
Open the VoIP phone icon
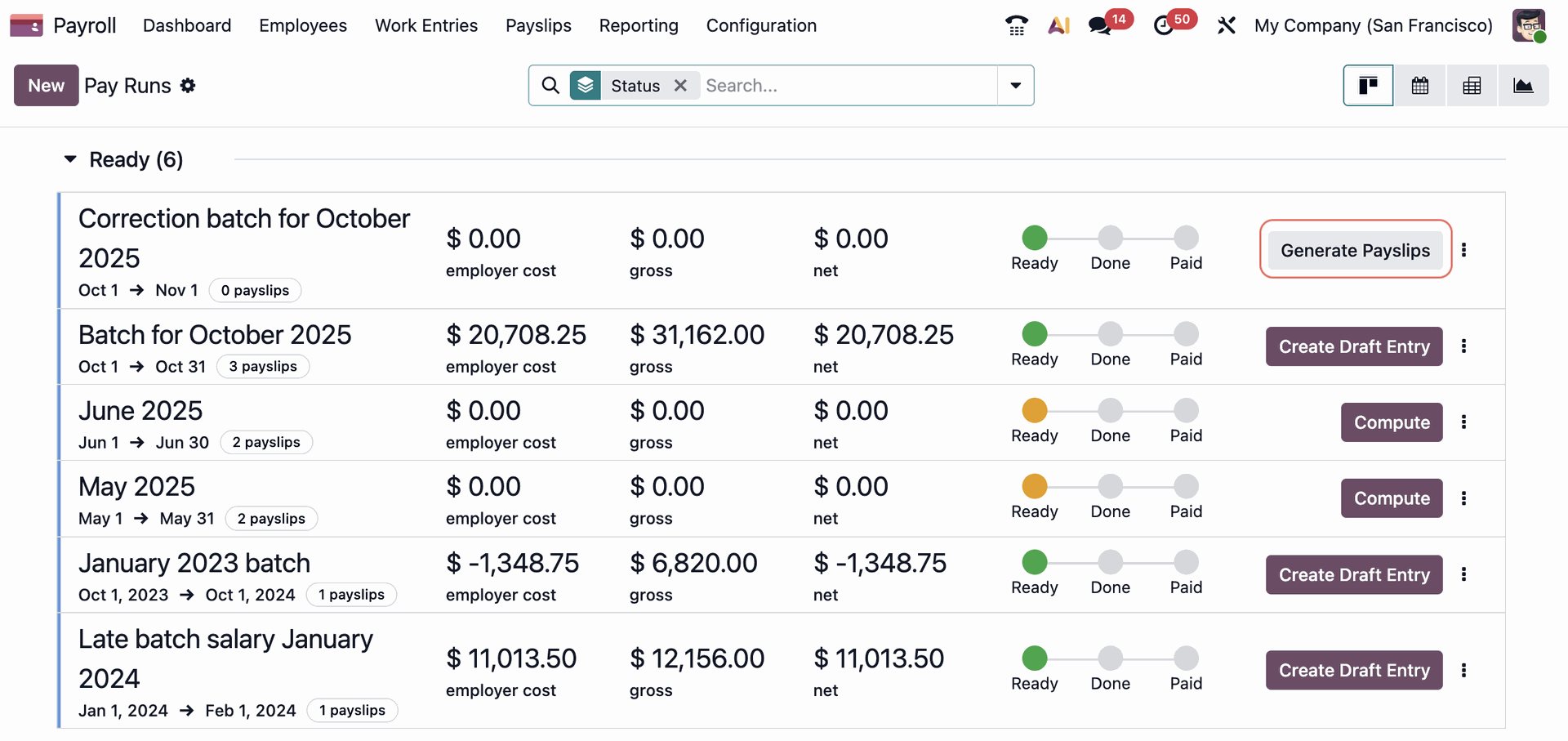point(1016,26)
